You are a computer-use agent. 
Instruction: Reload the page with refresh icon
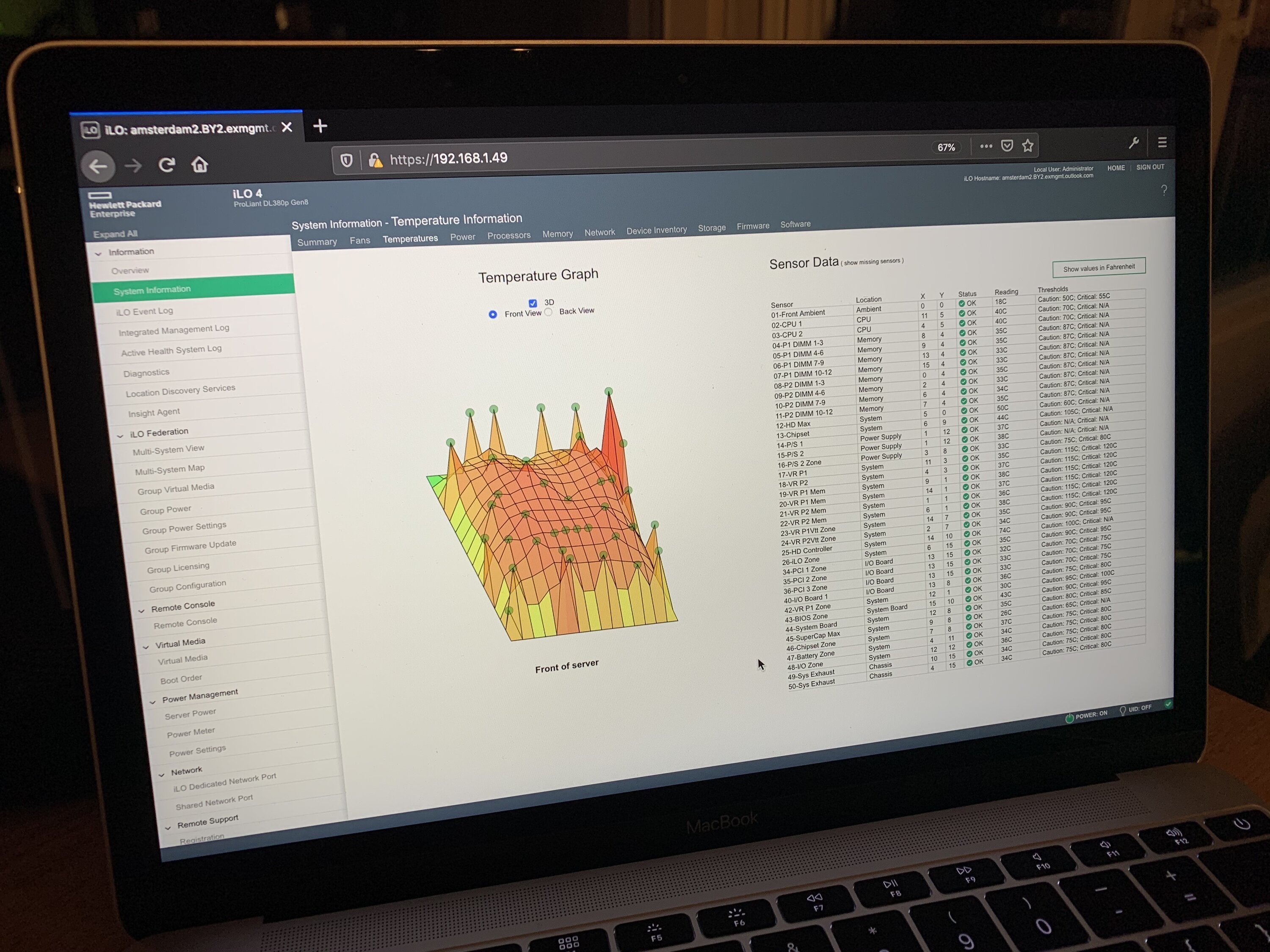(166, 165)
